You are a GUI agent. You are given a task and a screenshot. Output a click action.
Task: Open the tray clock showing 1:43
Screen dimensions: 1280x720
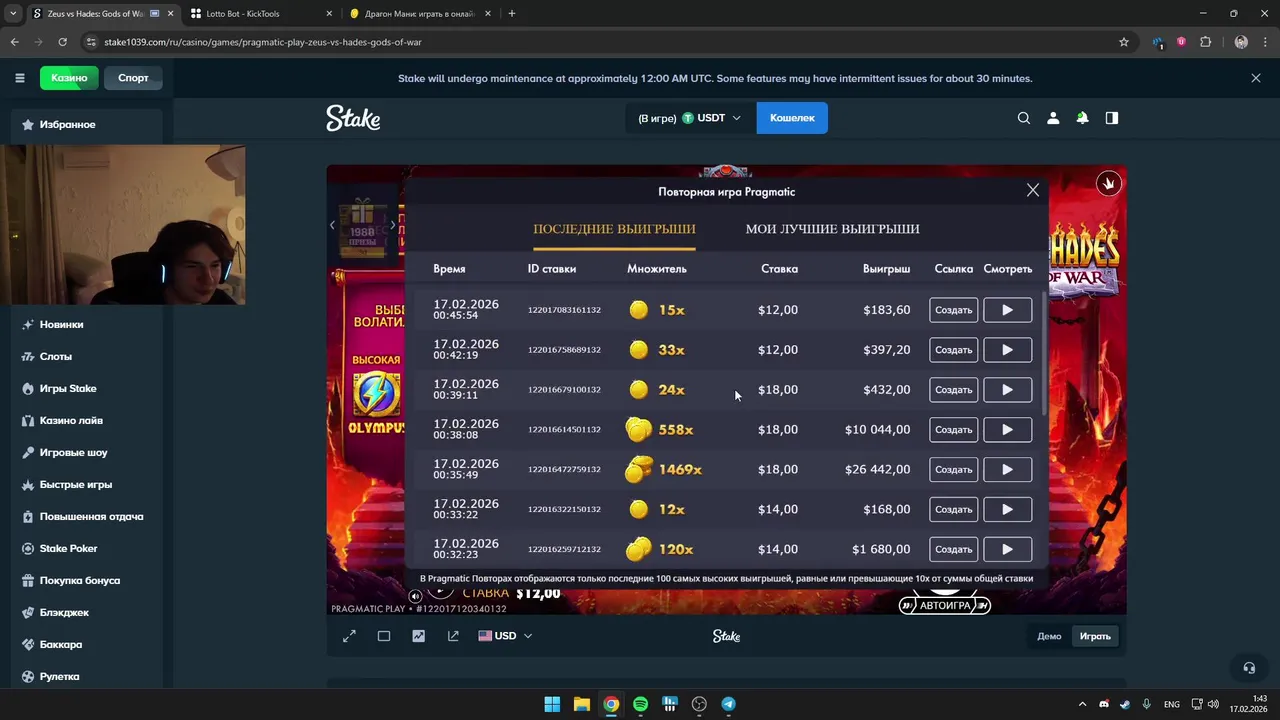[x=1248, y=704]
